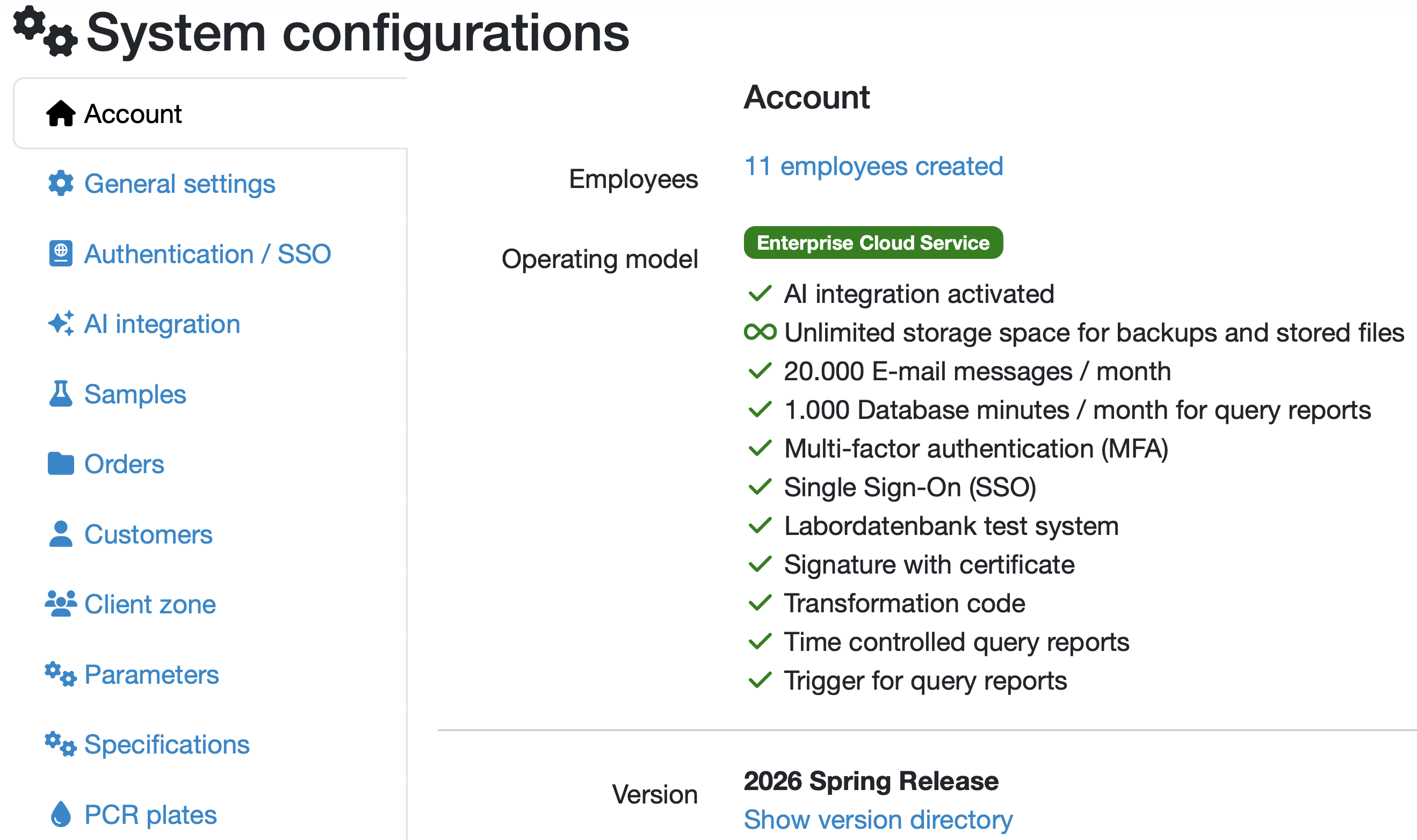Select the Account tab in sidebar

[133, 114]
